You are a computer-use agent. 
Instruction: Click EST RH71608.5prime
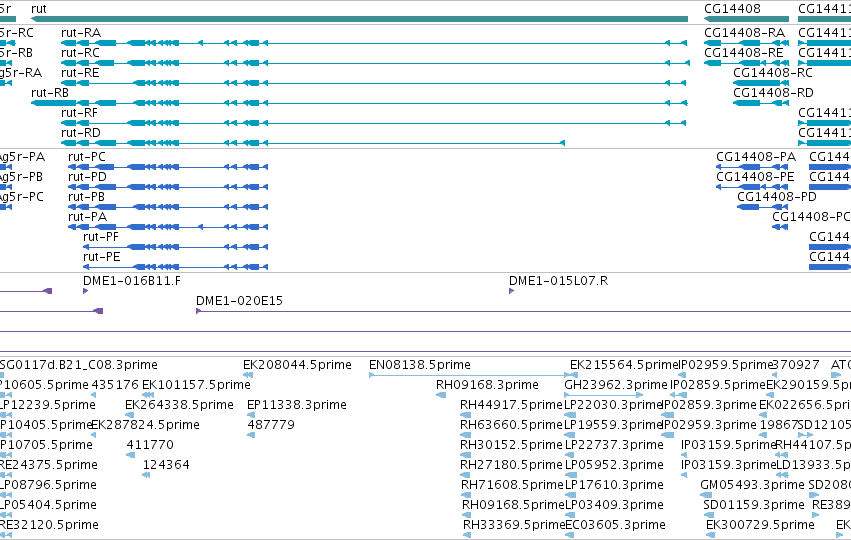click(x=512, y=485)
